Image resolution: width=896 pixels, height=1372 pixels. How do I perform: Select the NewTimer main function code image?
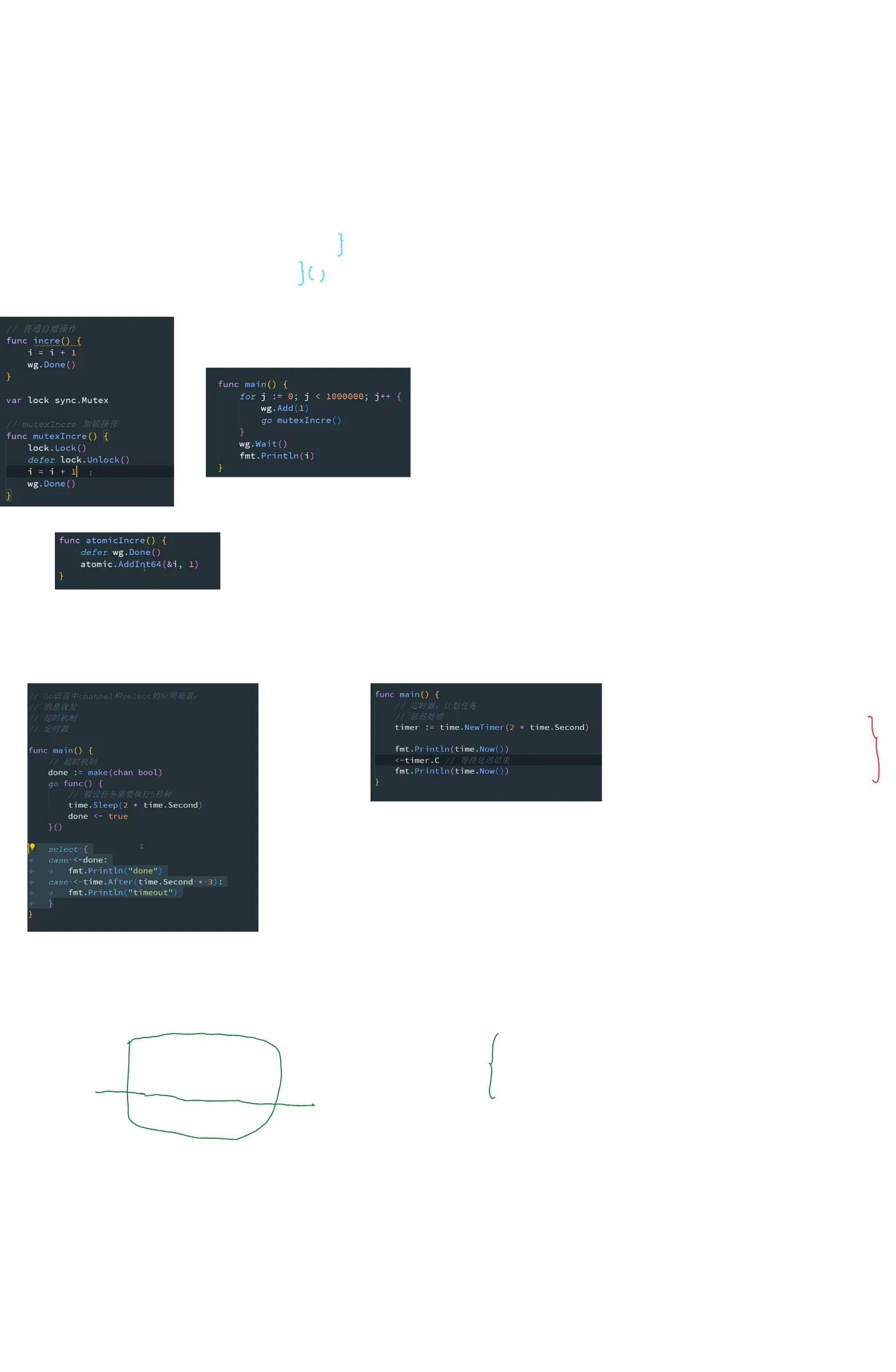(486, 743)
